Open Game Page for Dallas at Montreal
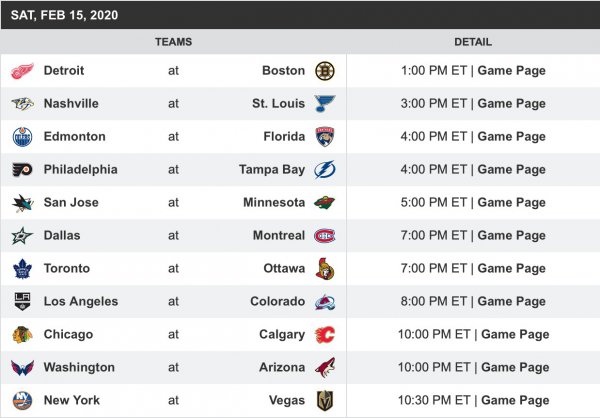The height and width of the screenshot is (418, 600). (x=511, y=236)
